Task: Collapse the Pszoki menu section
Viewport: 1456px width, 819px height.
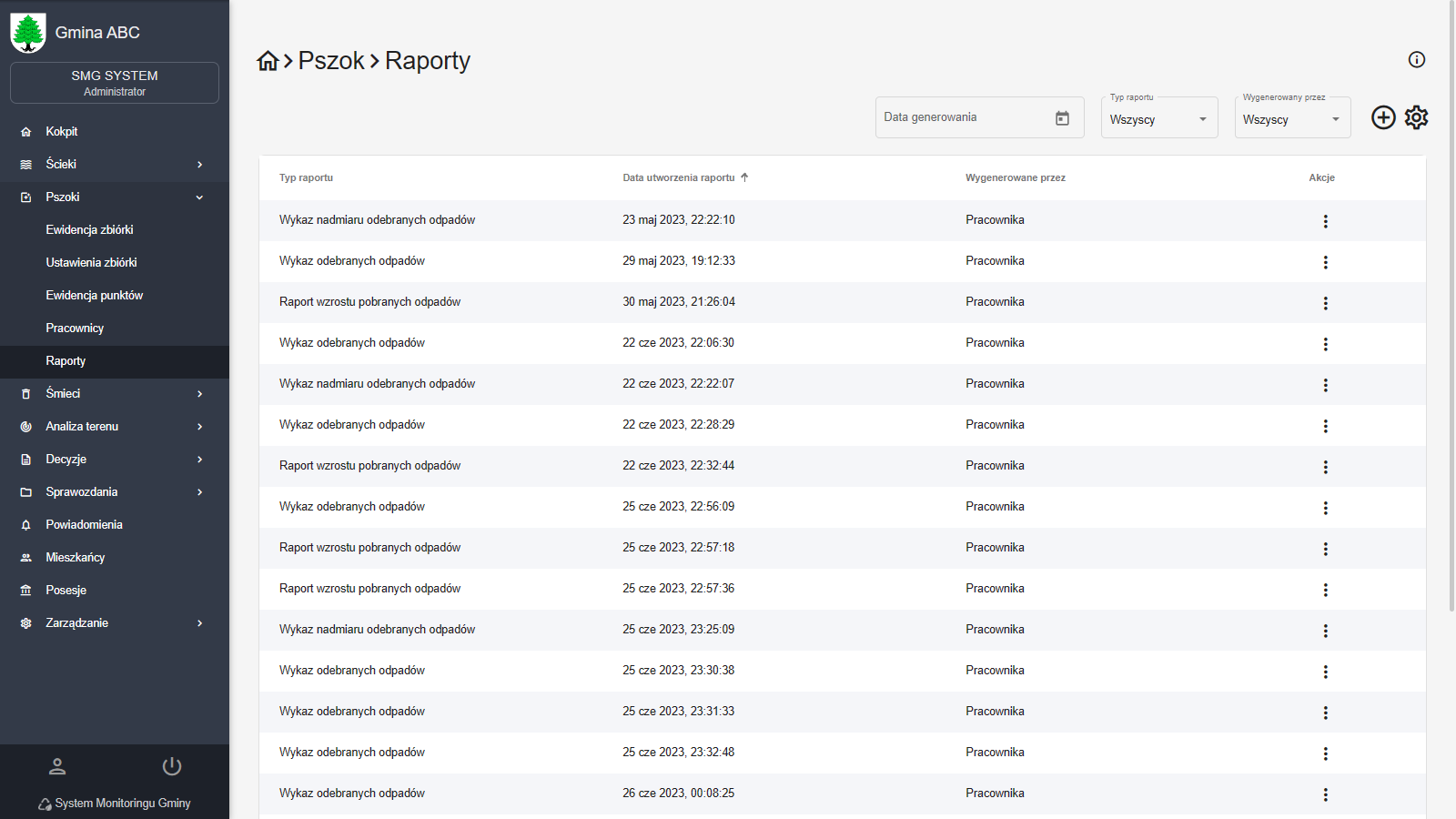Action: pyautogui.click(x=114, y=197)
